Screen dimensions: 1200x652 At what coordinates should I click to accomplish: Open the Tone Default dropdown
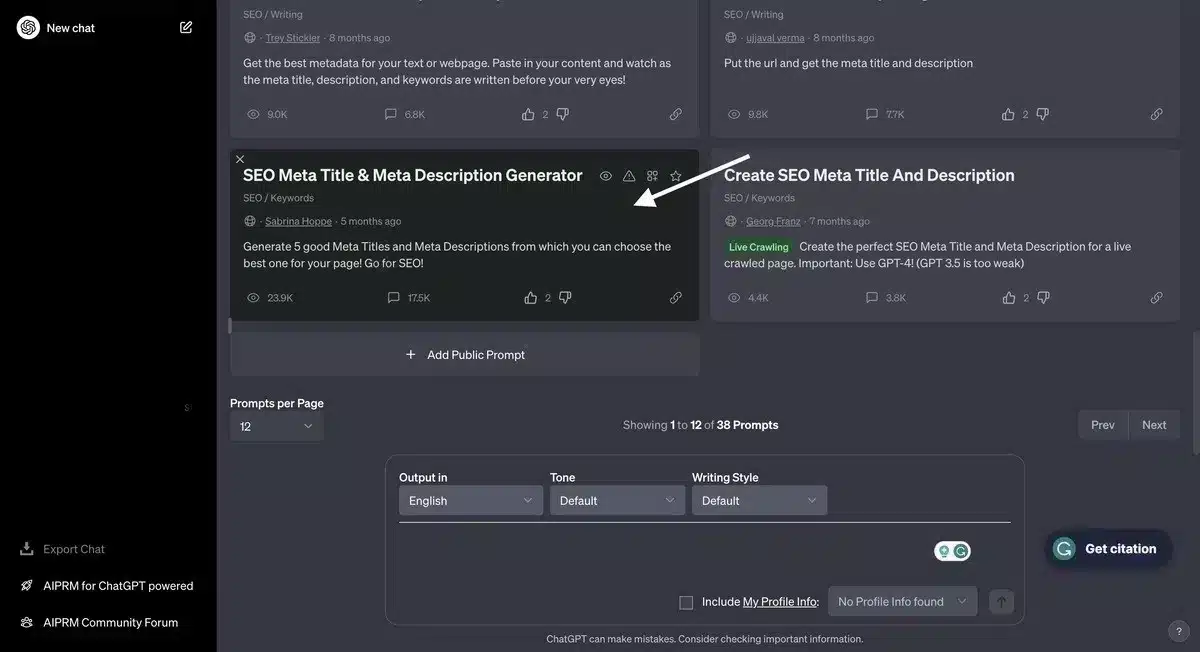pos(617,501)
